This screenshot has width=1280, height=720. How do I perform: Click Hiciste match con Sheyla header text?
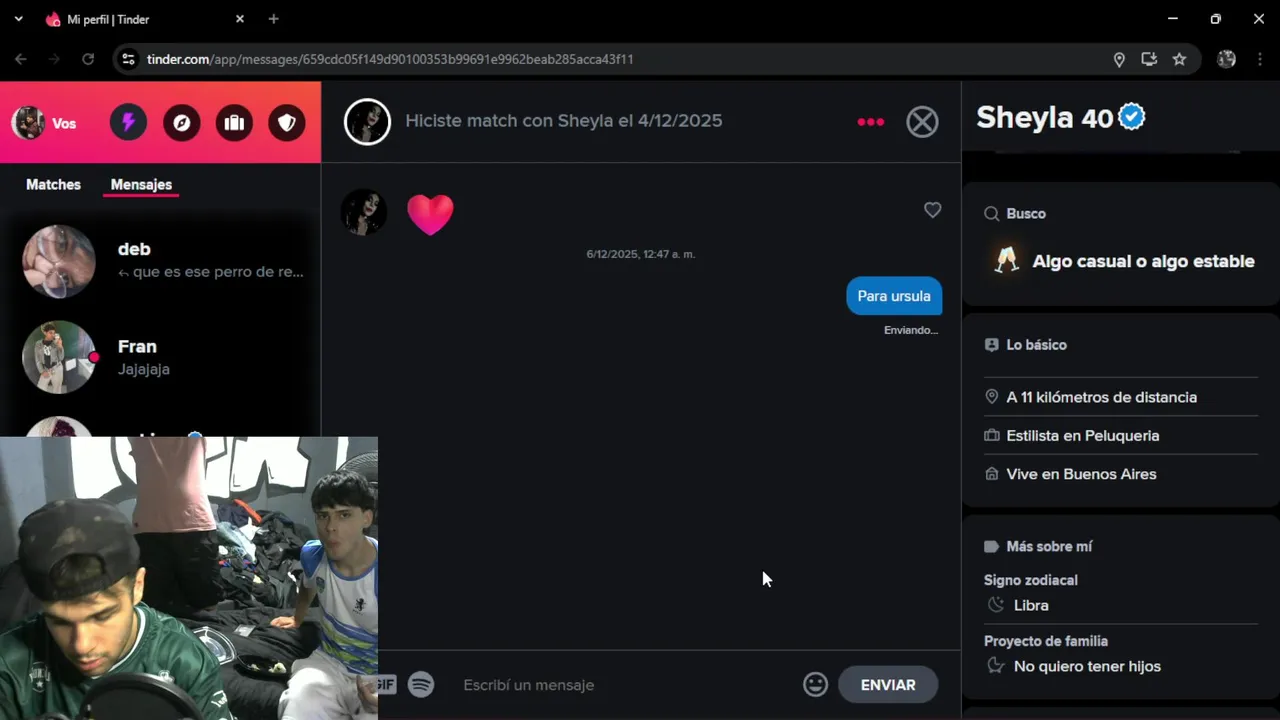(x=563, y=121)
